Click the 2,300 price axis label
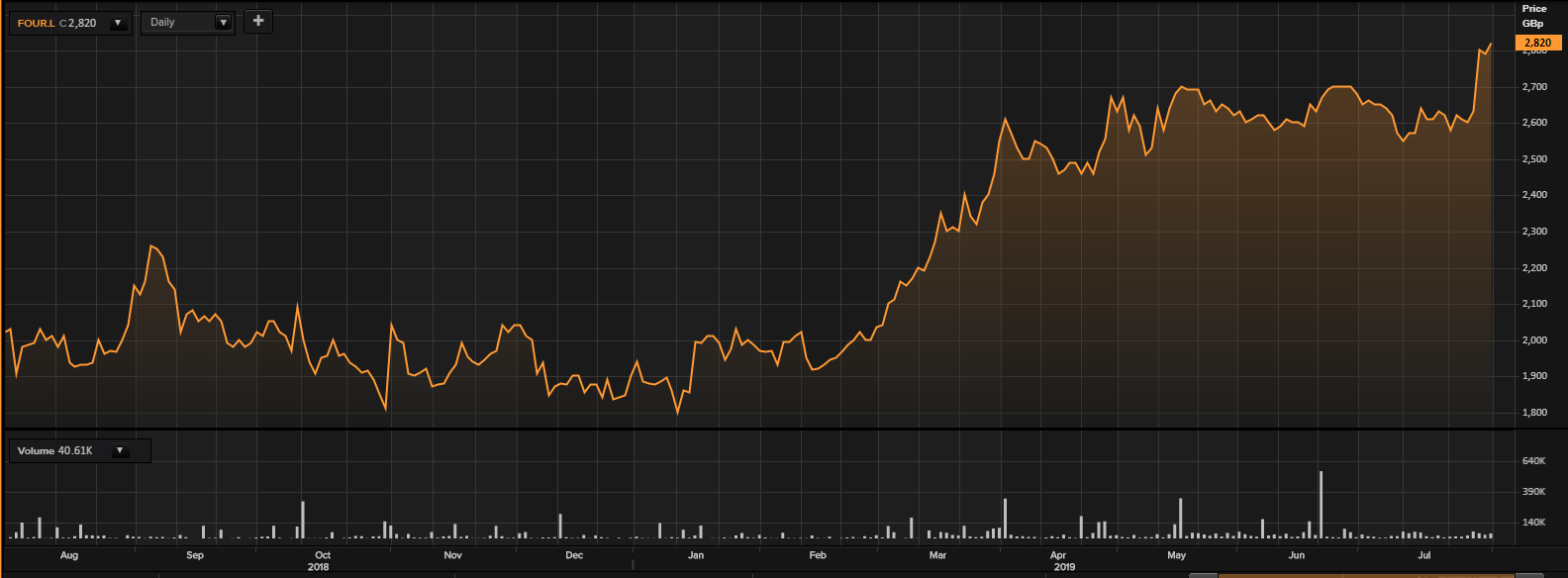 (1534, 232)
